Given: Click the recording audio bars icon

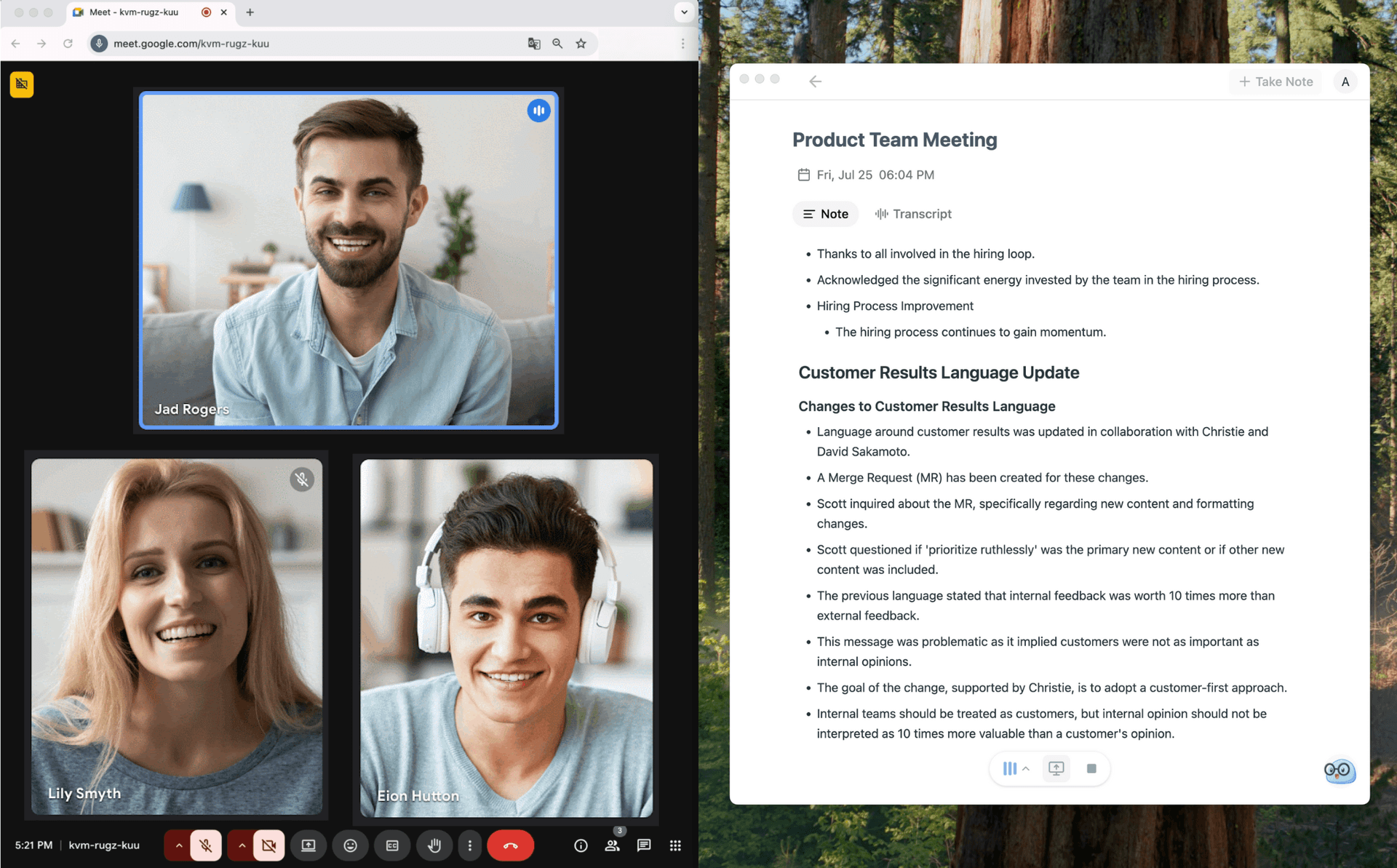Looking at the screenshot, I should [1009, 768].
